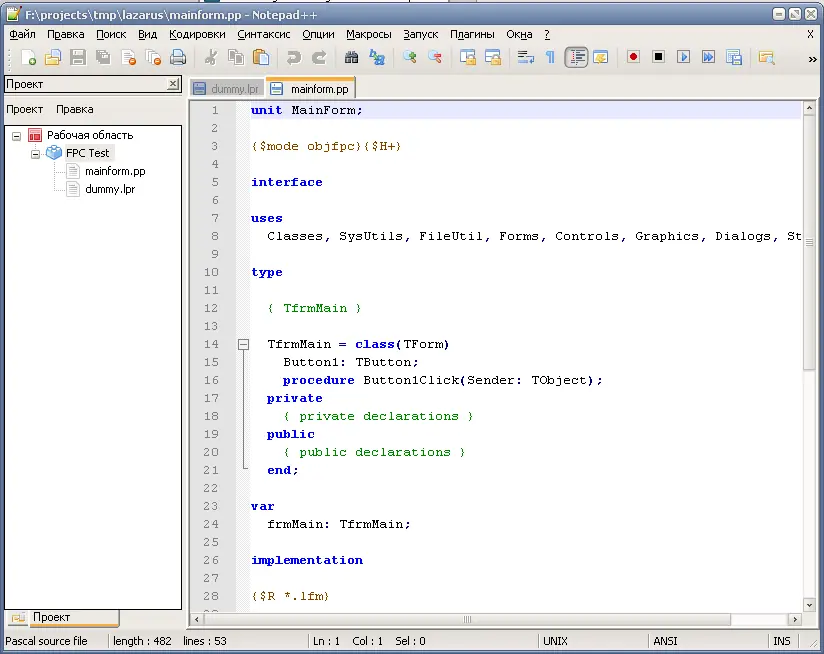Undo the last action via toolbar
Viewport: 824px width, 654px height.
294,57
